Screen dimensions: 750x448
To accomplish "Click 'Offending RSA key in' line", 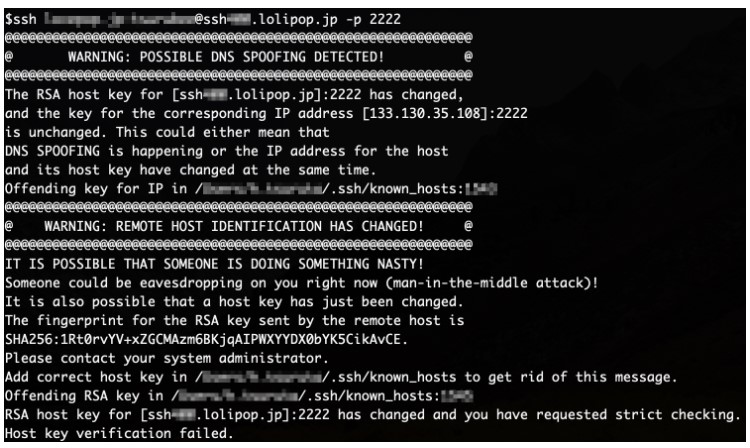I will coord(239,396).
